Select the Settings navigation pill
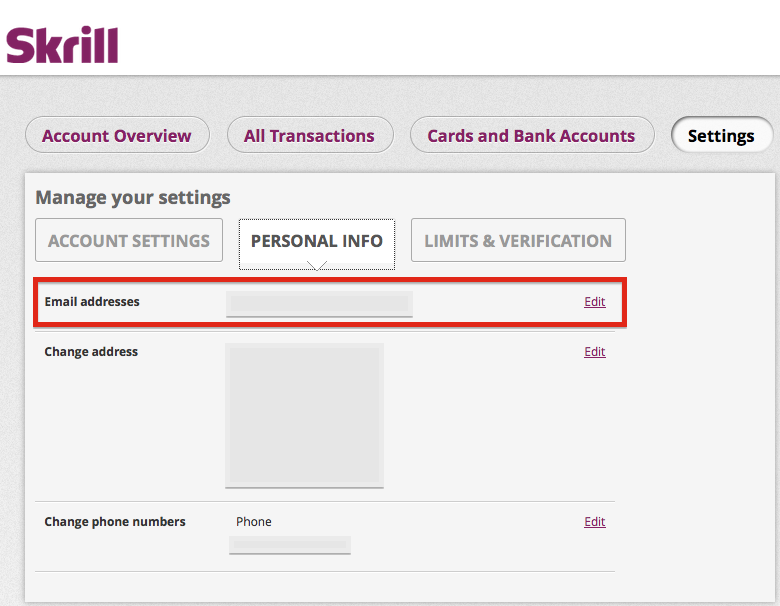 point(721,135)
